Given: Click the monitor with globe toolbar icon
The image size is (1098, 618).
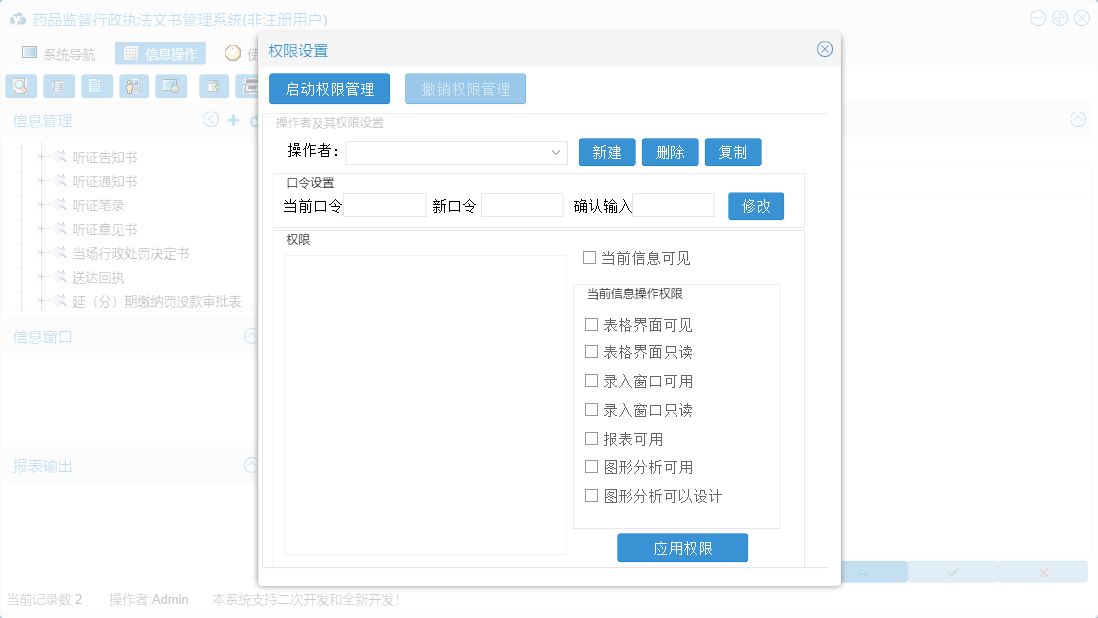Looking at the screenshot, I should (171, 86).
